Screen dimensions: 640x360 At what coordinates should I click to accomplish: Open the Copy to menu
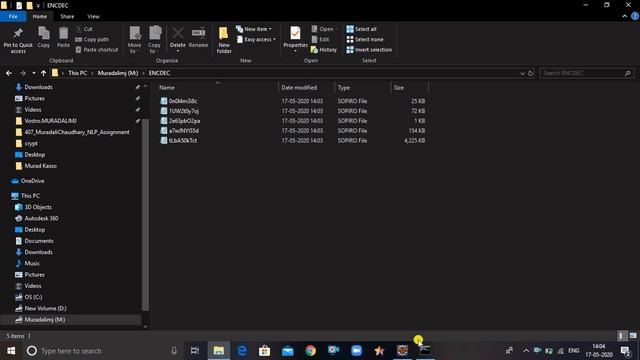(154, 40)
